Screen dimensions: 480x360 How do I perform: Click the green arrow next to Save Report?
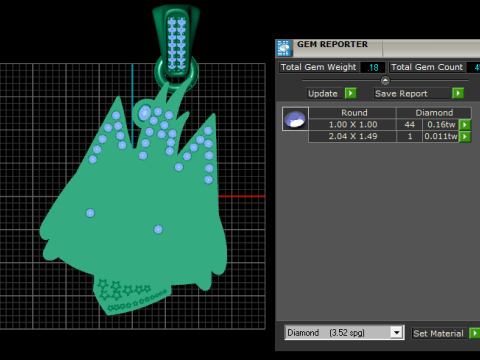pos(458,93)
